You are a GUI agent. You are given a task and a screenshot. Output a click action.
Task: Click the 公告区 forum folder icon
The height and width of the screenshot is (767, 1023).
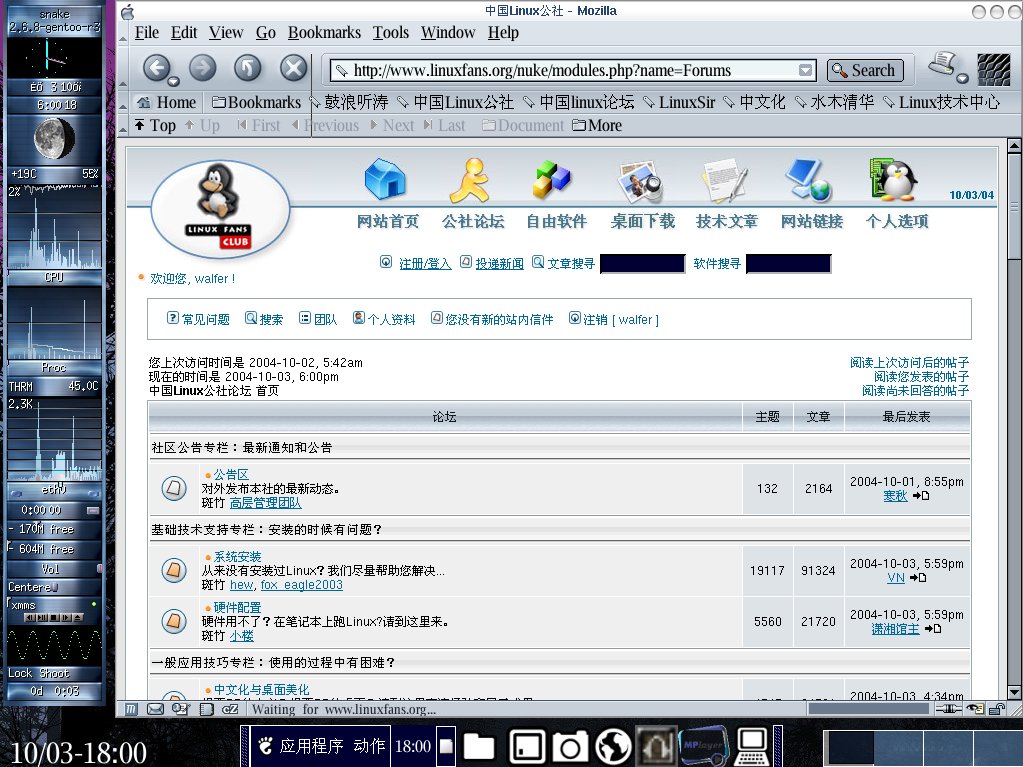tap(174, 488)
